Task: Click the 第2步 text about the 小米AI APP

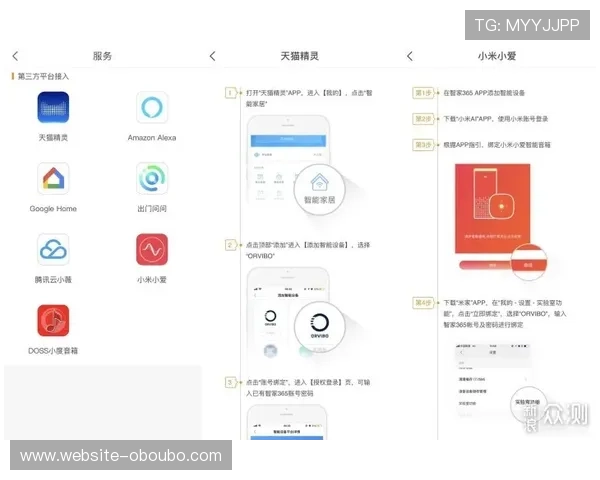Action: pyautogui.click(x=496, y=119)
